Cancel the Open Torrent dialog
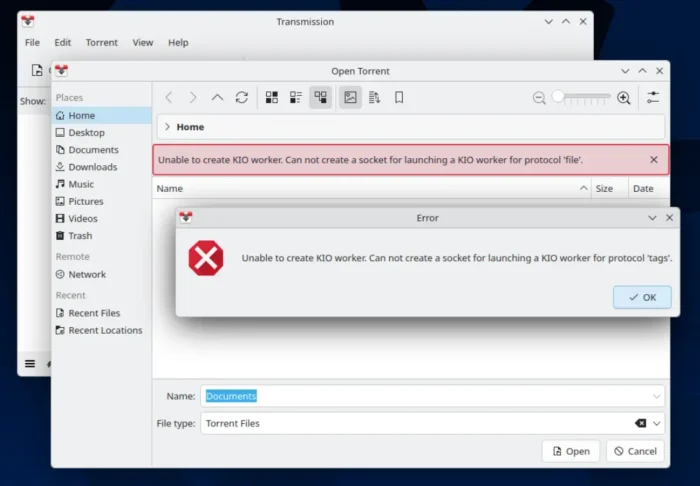 click(635, 451)
